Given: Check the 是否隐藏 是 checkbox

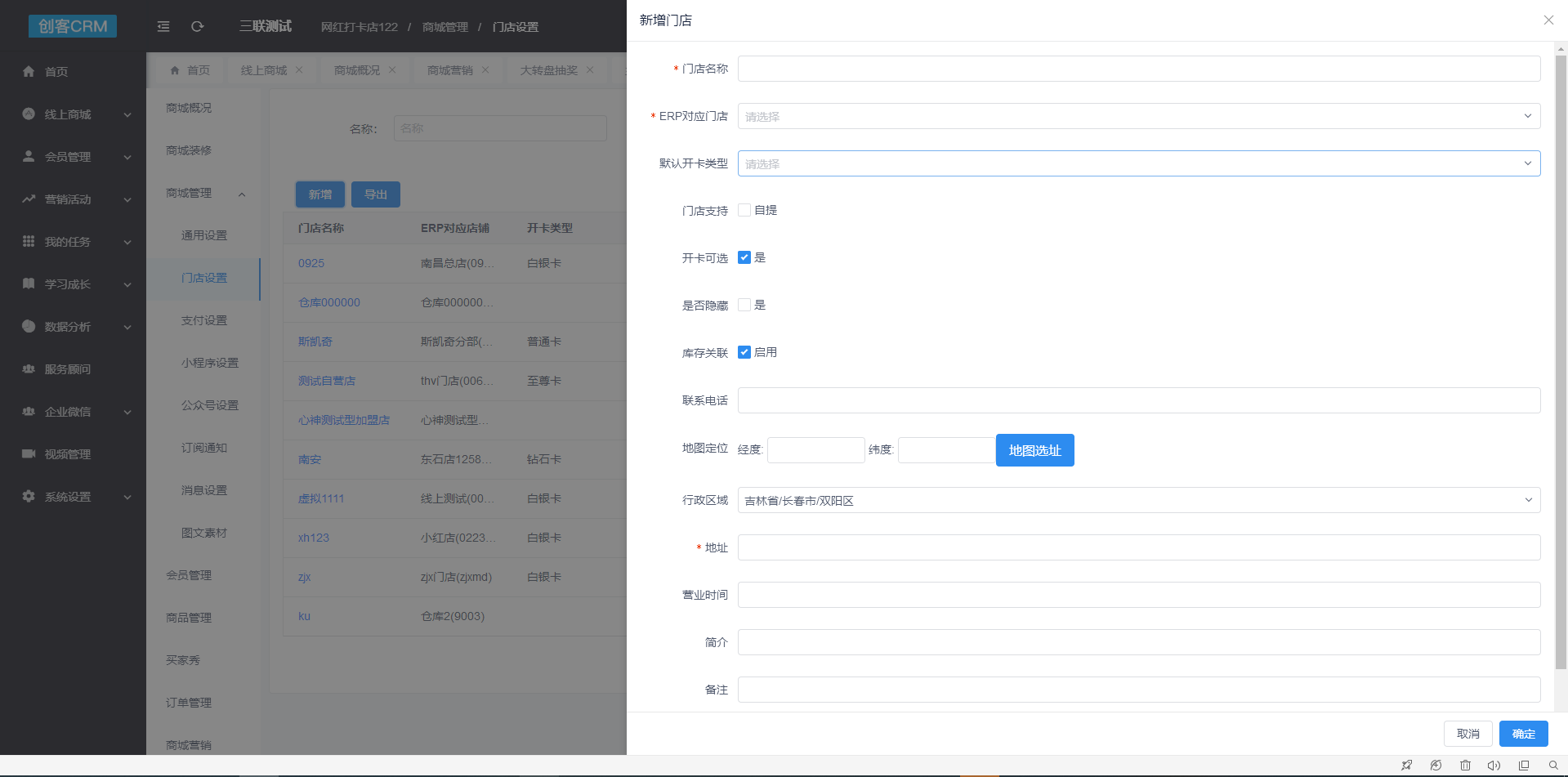Looking at the screenshot, I should [x=744, y=305].
